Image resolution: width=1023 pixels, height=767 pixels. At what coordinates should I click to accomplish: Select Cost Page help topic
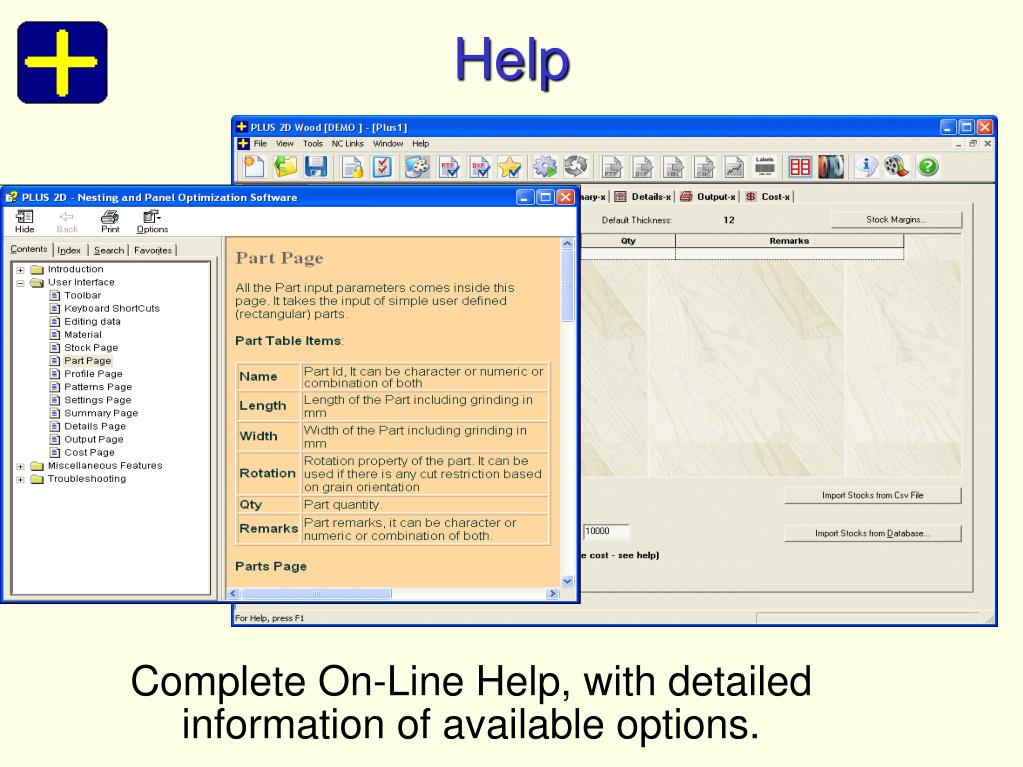(x=89, y=453)
